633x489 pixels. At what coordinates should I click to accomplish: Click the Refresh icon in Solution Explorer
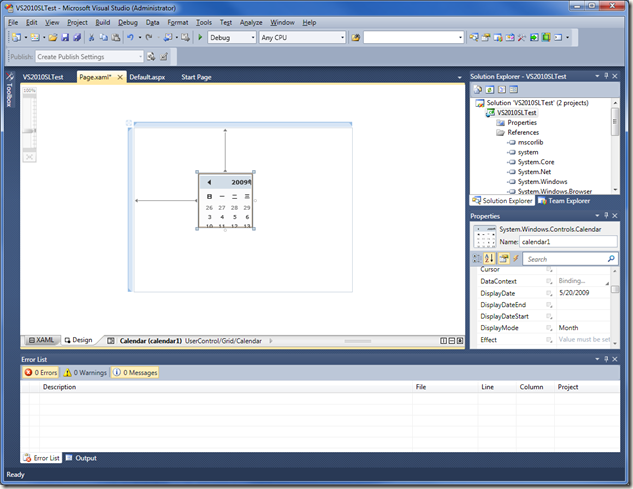click(x=490, y=89)
